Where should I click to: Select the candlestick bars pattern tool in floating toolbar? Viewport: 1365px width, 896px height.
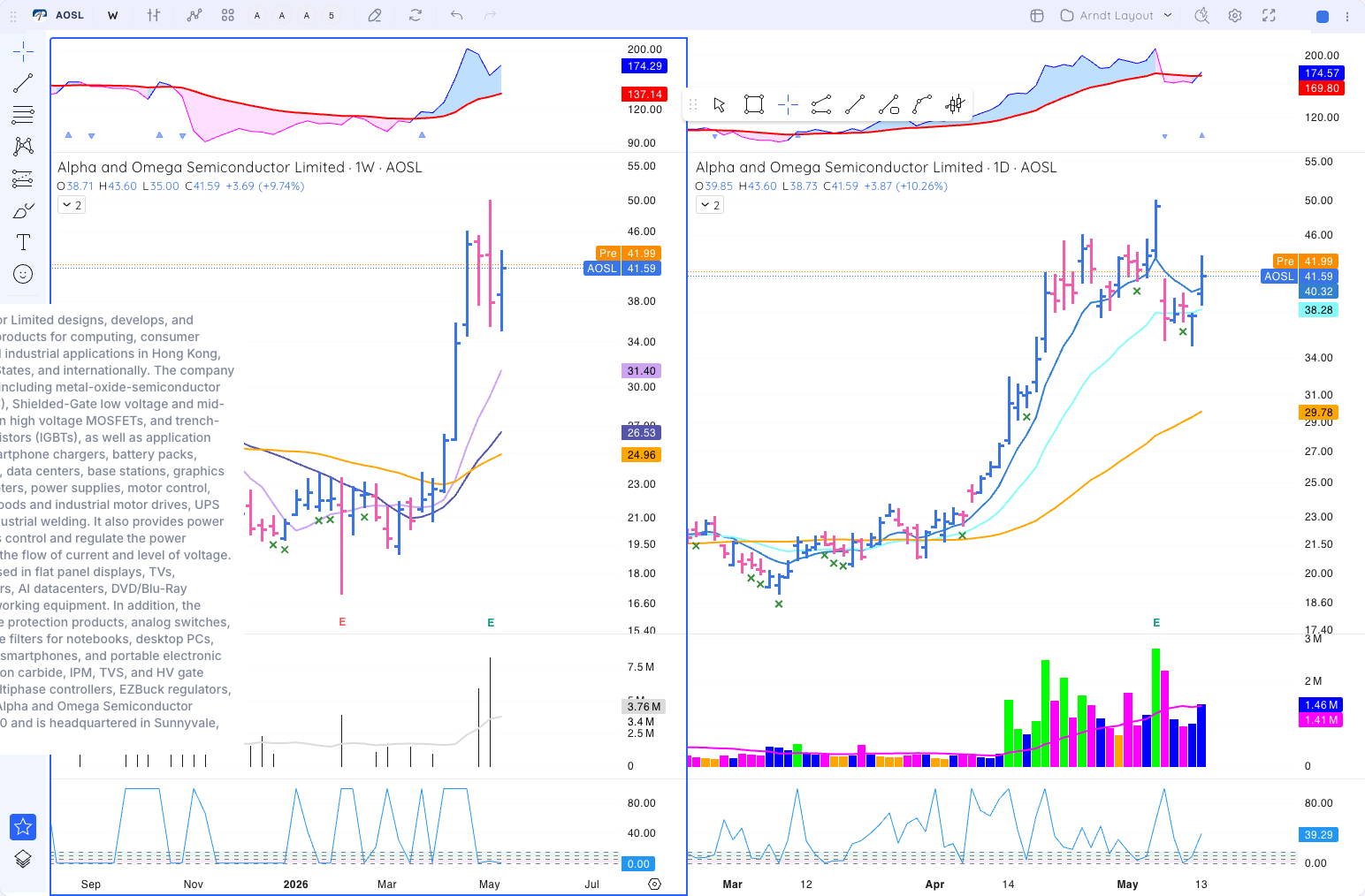tap(955, 105)
